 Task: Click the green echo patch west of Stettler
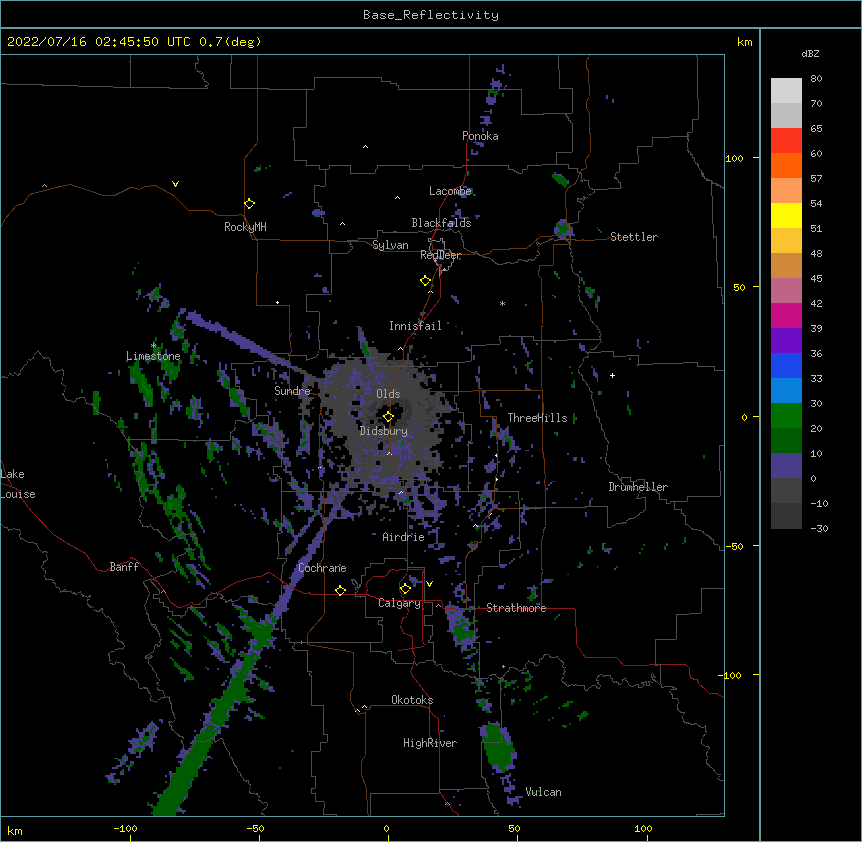tap(562, 228)
